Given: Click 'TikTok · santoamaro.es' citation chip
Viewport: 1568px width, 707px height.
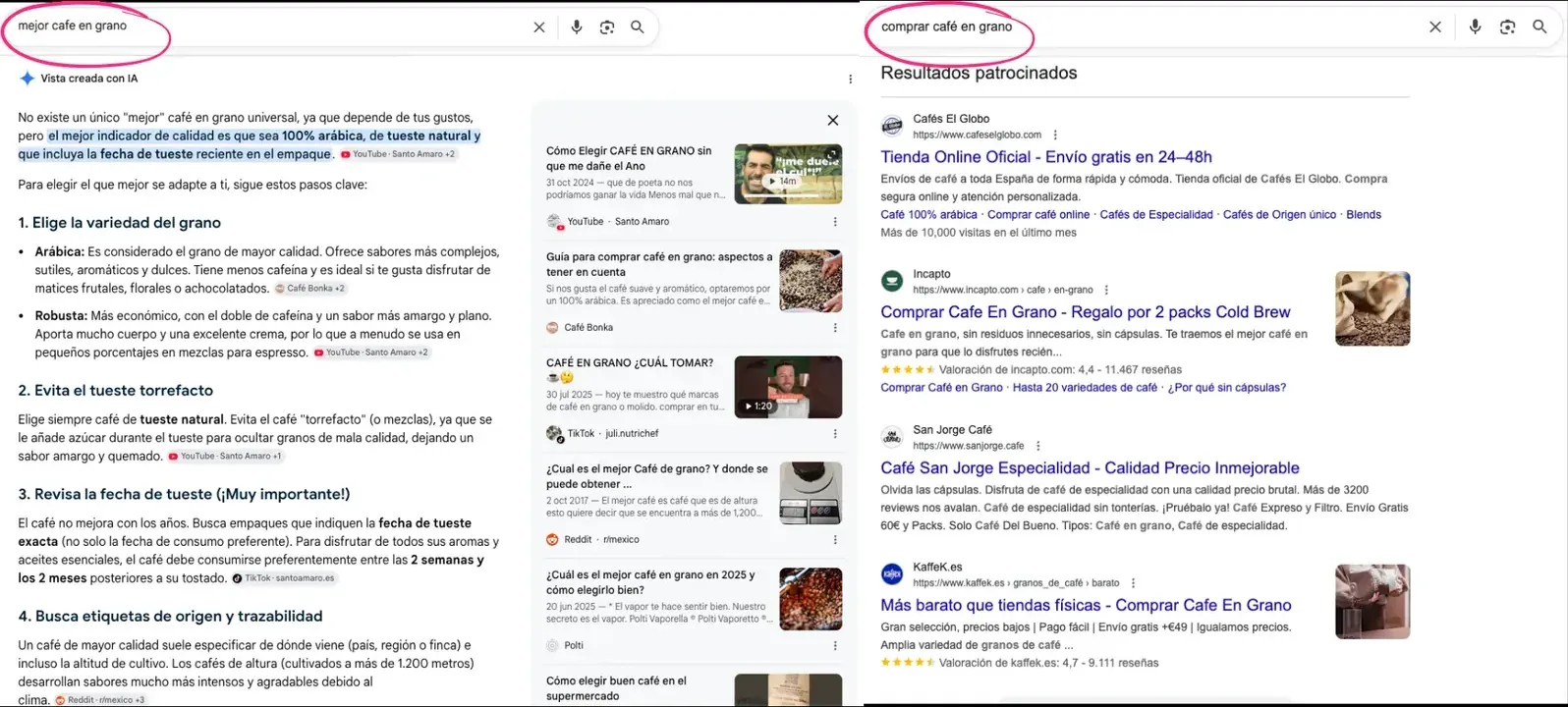Looking at the screenshot, I should tap(284, 578).
